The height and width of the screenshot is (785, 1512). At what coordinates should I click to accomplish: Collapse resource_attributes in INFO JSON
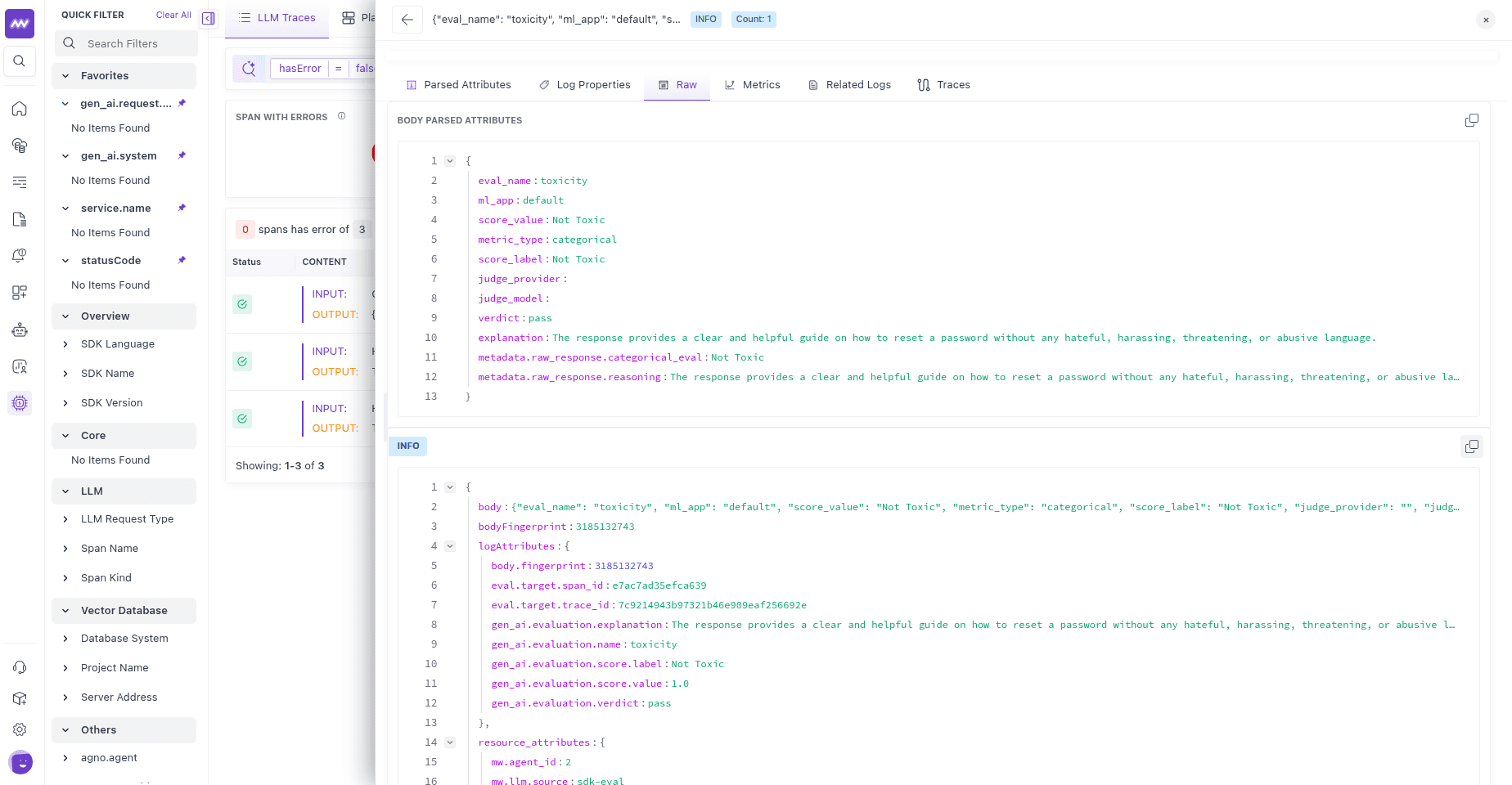tap(450, 742)
